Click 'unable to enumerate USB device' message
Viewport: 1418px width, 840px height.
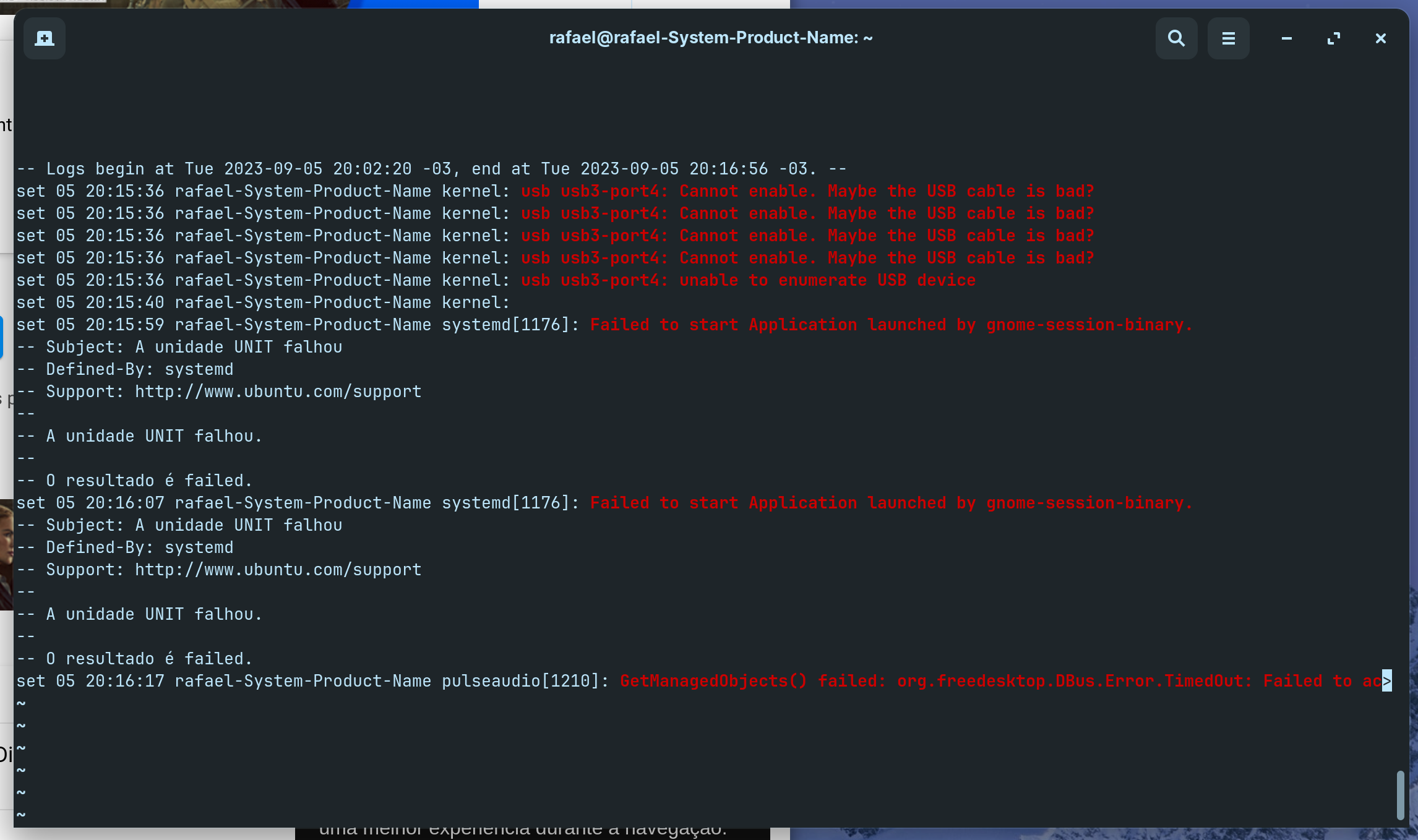(x=827, y=280)
